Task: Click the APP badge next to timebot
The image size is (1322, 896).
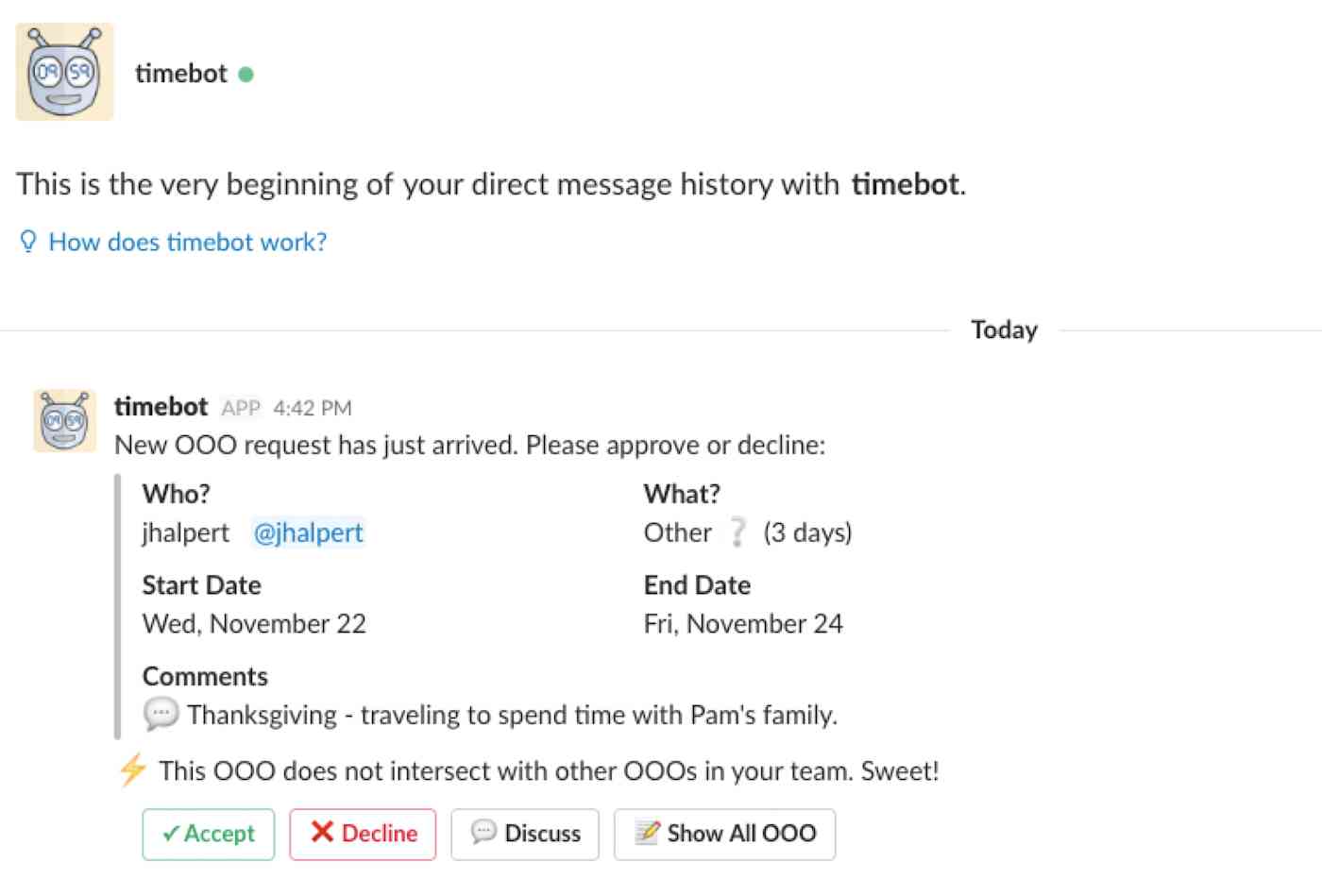Action: point(241,408)
